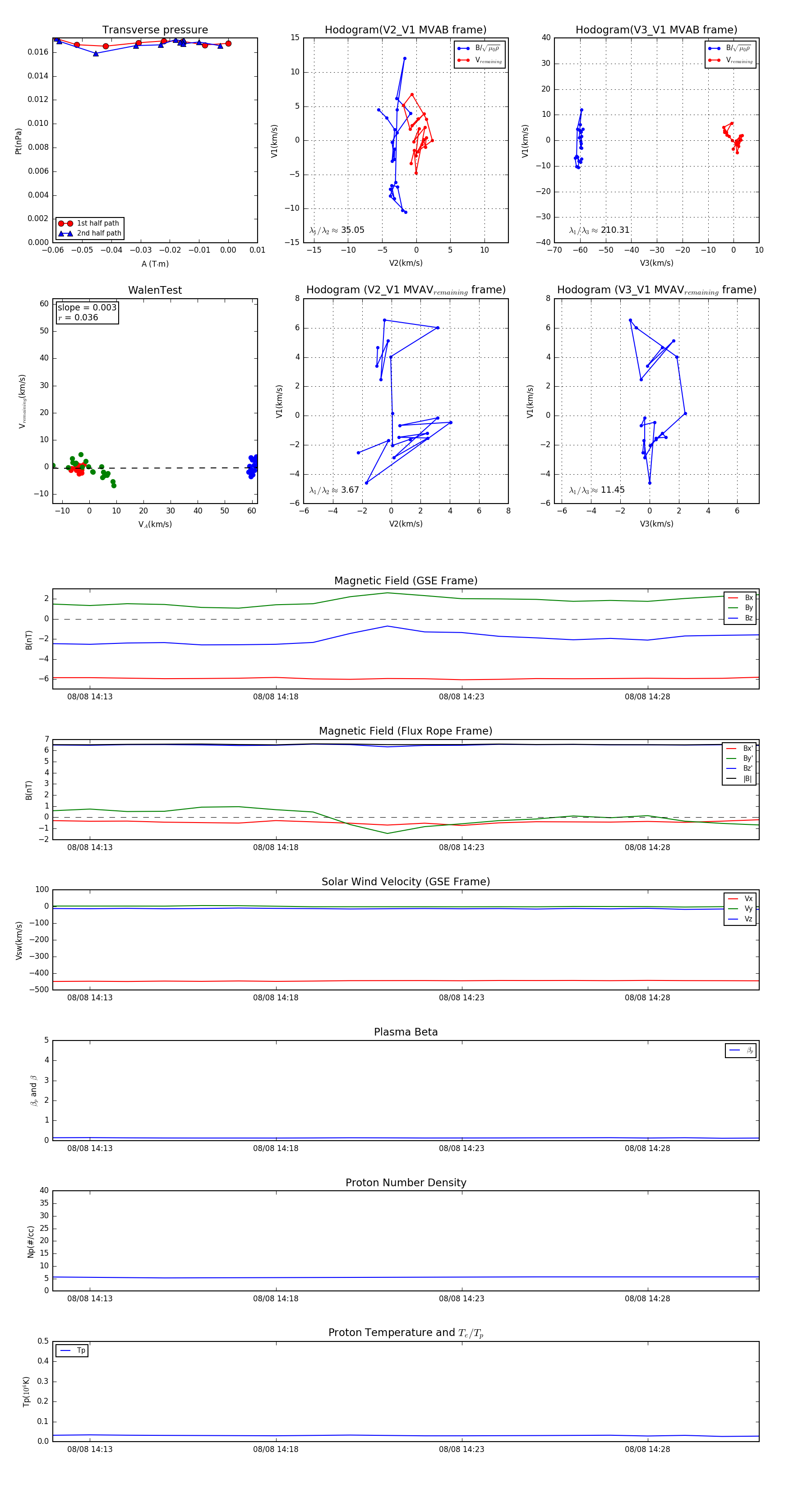812x1489 pixels.
Task: Click the red Vx line in solar wind plot
Action: tap(406, 981)
